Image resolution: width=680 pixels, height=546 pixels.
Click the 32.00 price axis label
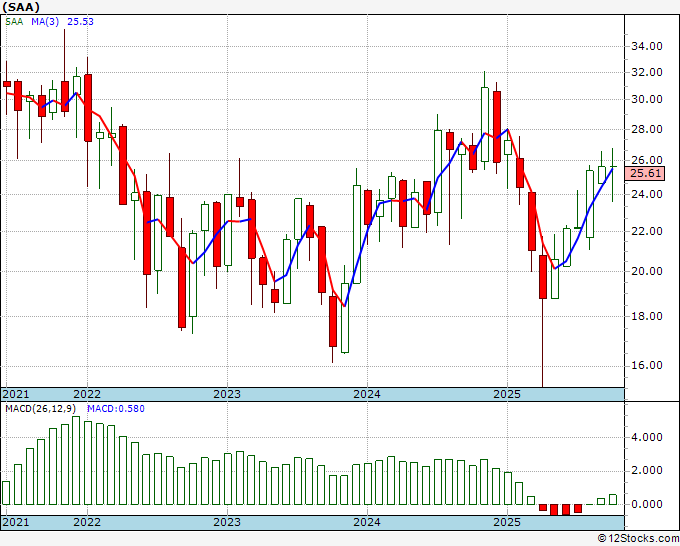[x=647, y=72]
